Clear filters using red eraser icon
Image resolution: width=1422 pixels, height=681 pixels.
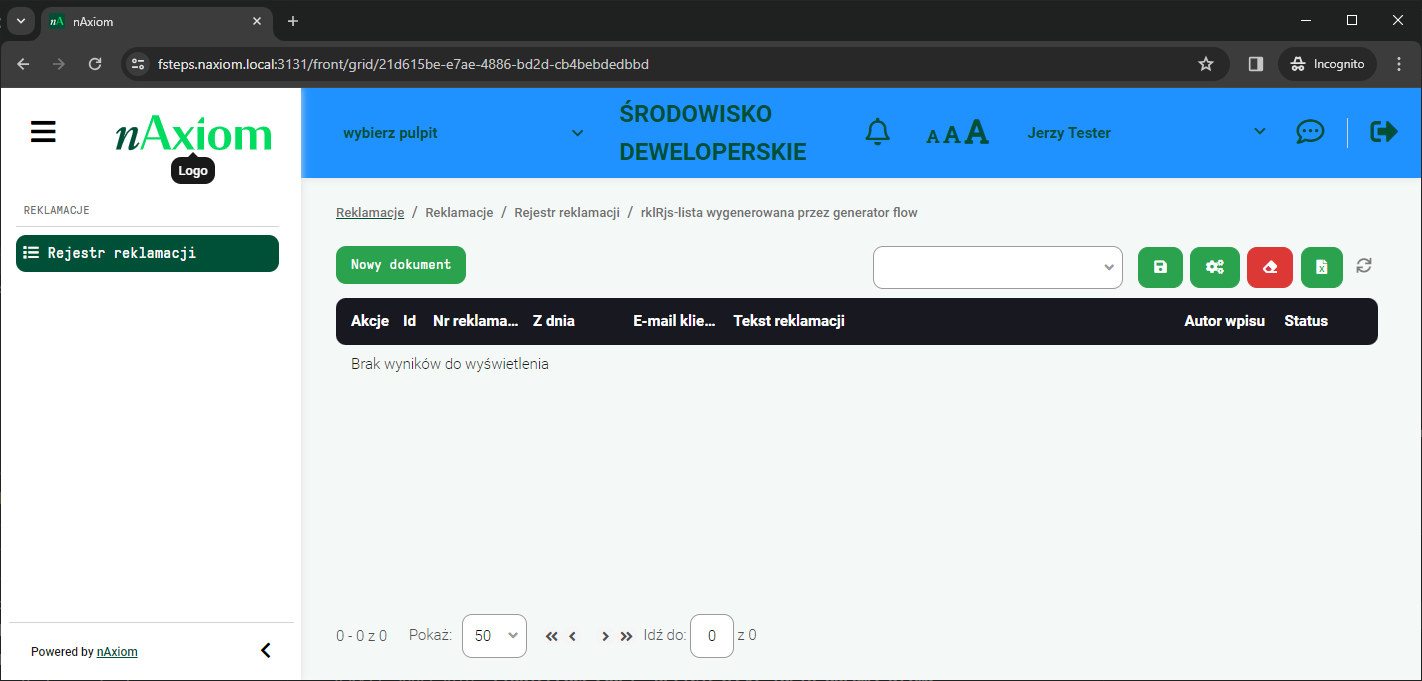click(1270, 267)
